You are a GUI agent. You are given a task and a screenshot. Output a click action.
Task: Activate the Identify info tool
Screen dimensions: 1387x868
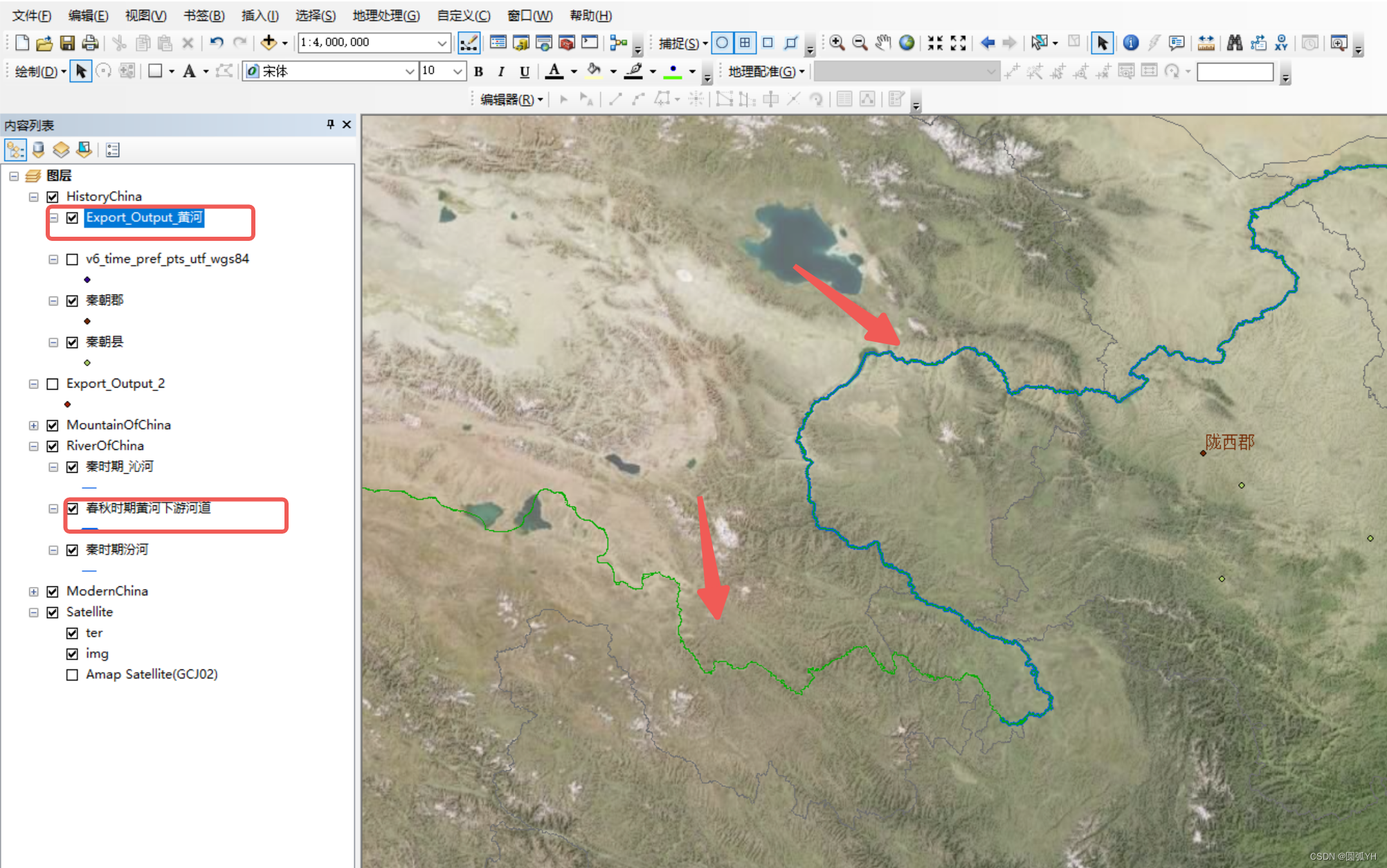pos(1130,43)
